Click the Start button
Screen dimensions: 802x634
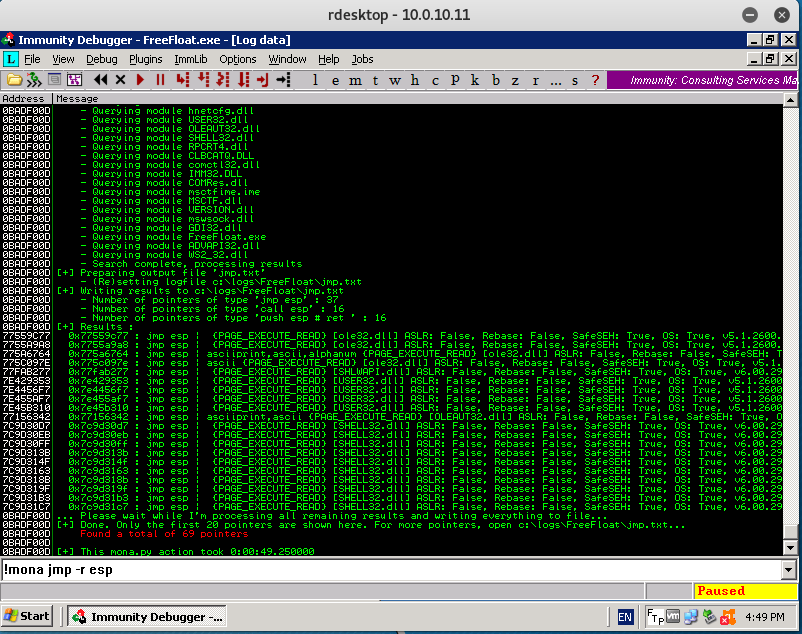click(25, 616)
